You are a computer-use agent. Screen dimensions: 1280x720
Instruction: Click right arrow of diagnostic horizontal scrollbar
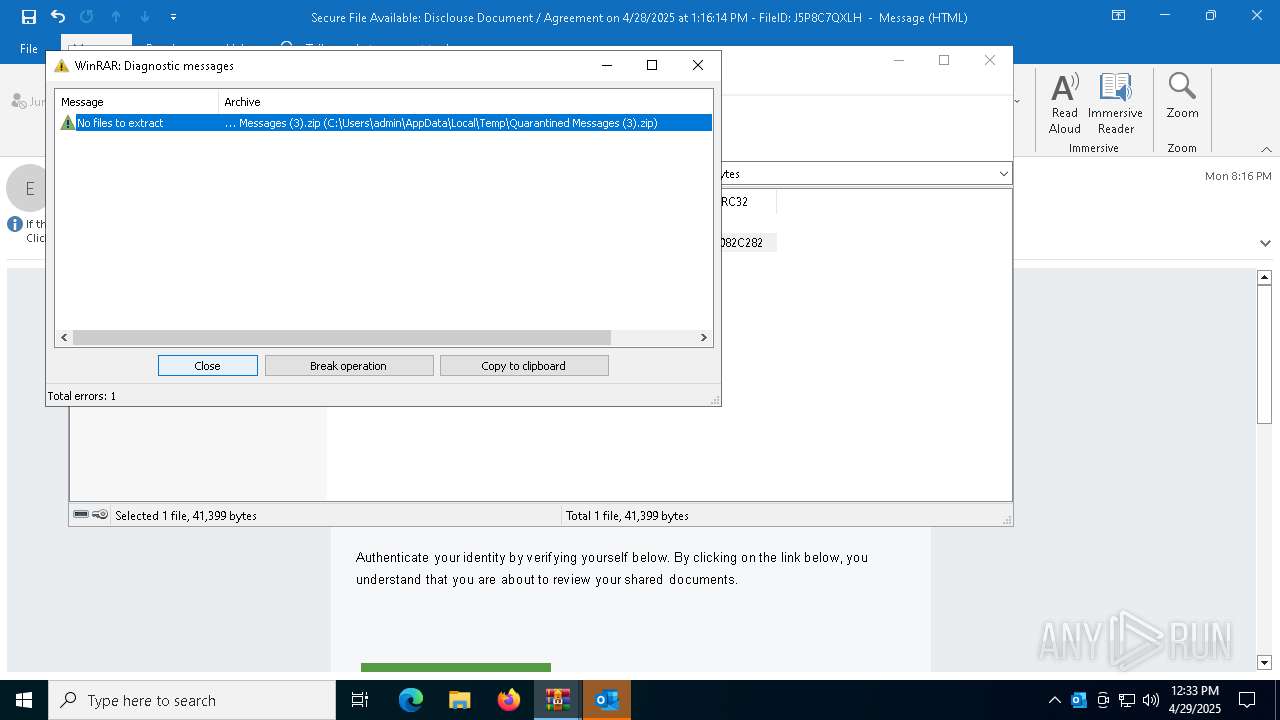point(703,338)
